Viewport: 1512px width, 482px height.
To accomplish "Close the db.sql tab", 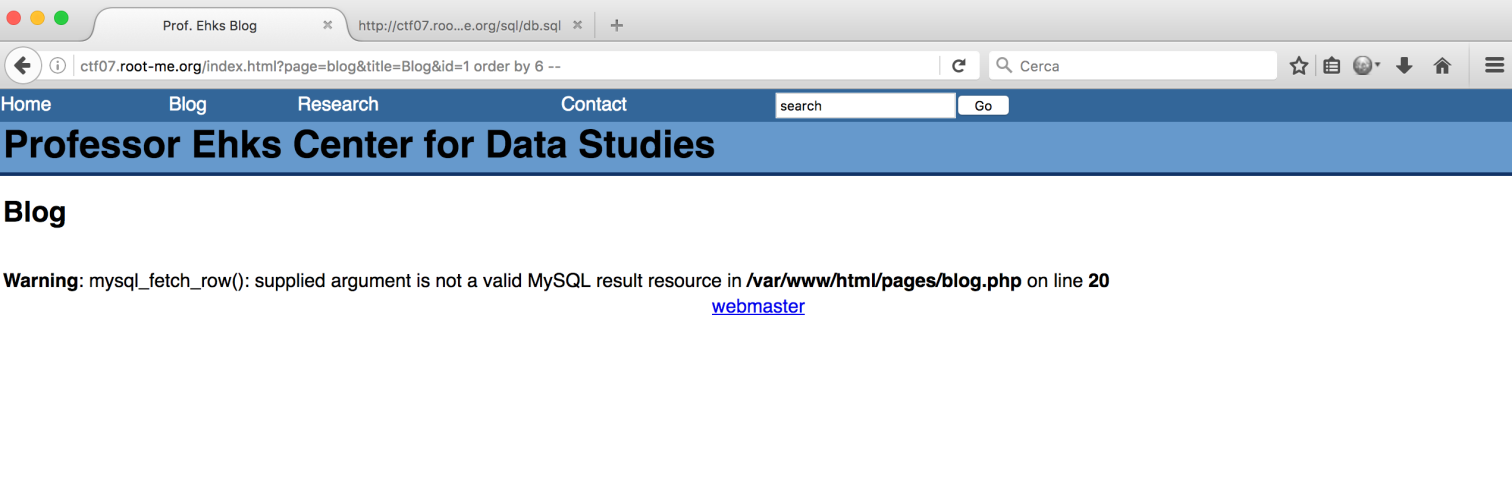I will (577, 25).
